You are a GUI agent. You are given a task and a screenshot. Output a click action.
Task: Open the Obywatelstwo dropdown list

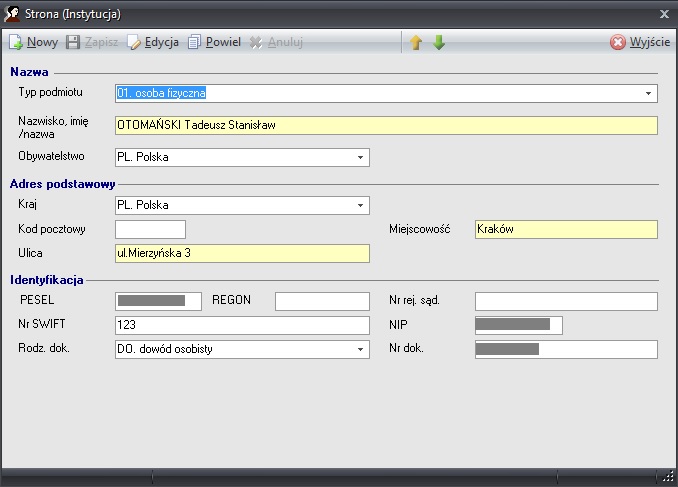point(360,158)
